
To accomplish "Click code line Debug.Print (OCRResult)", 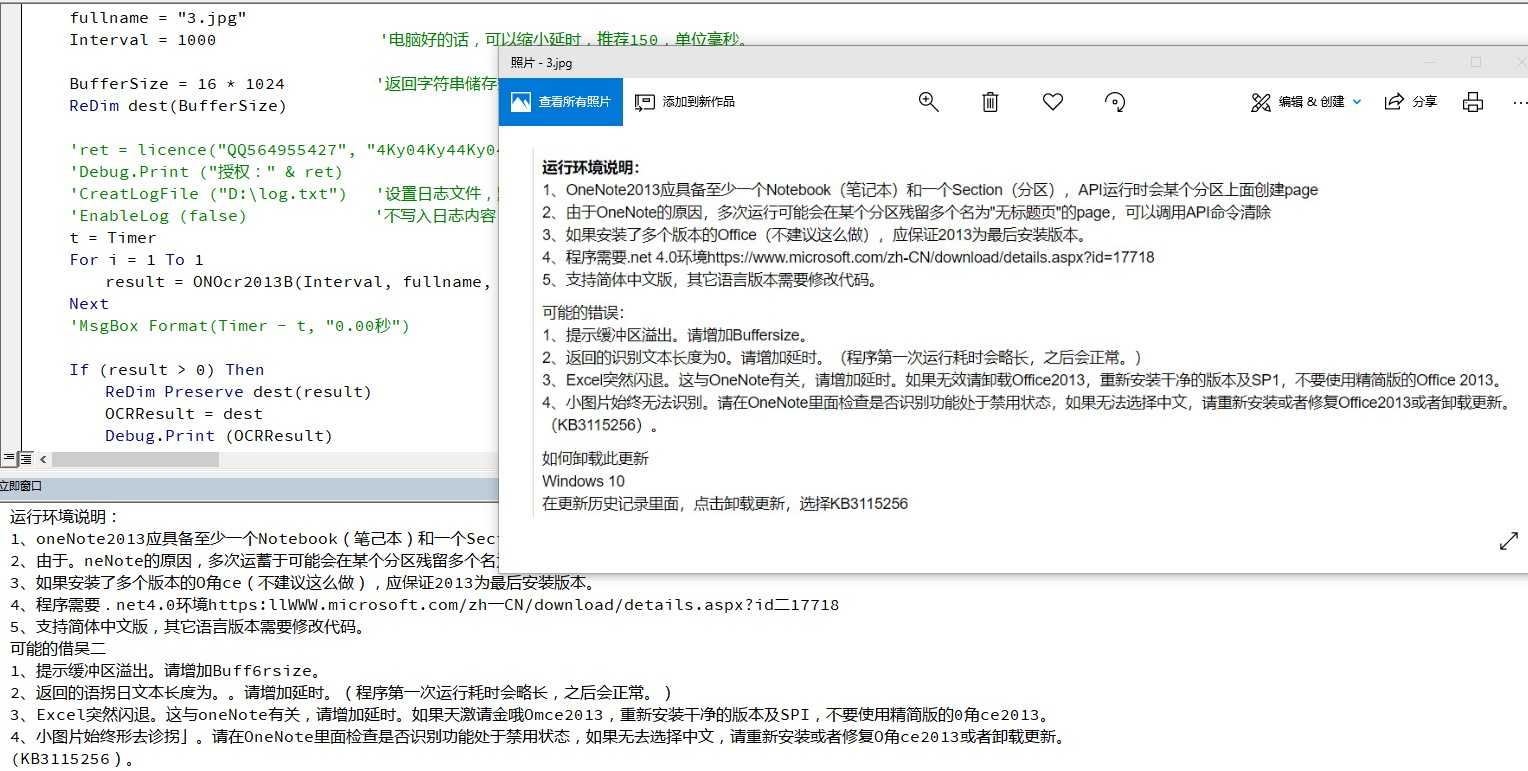I will (218, 436).
